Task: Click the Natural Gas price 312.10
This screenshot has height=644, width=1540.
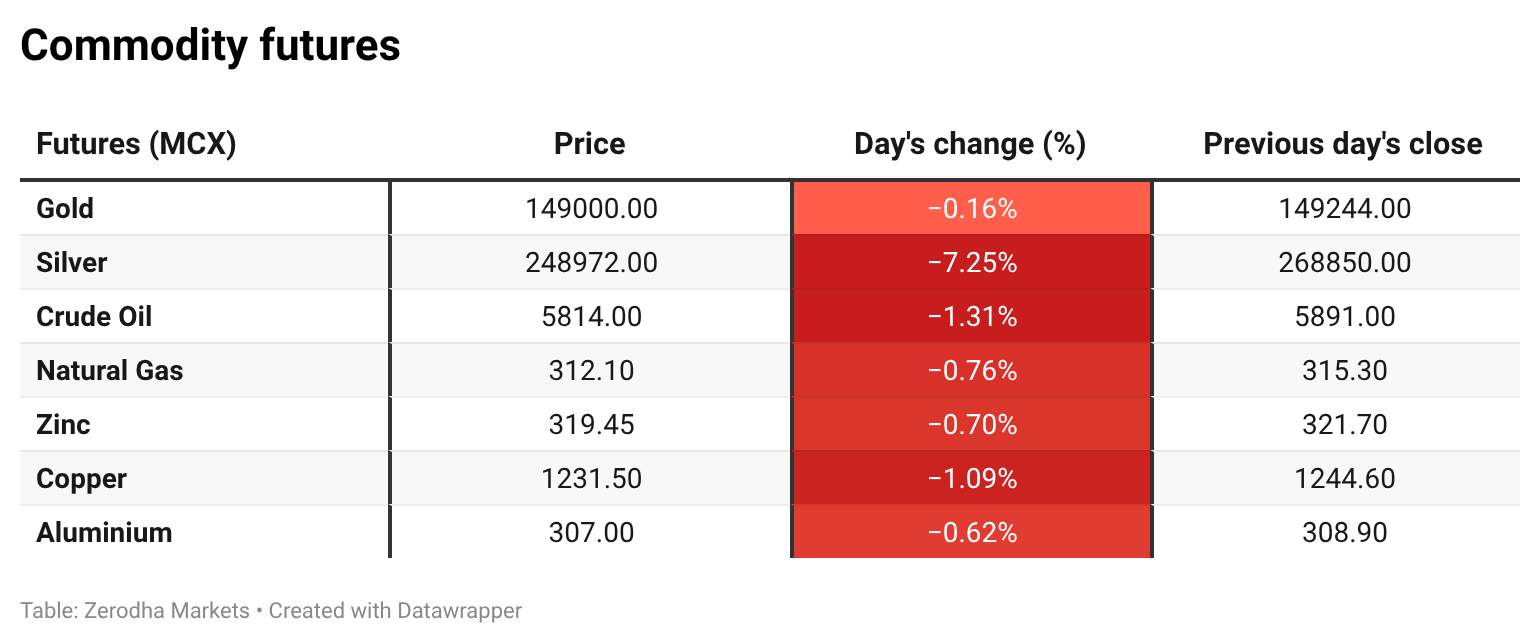Action: 591,371
